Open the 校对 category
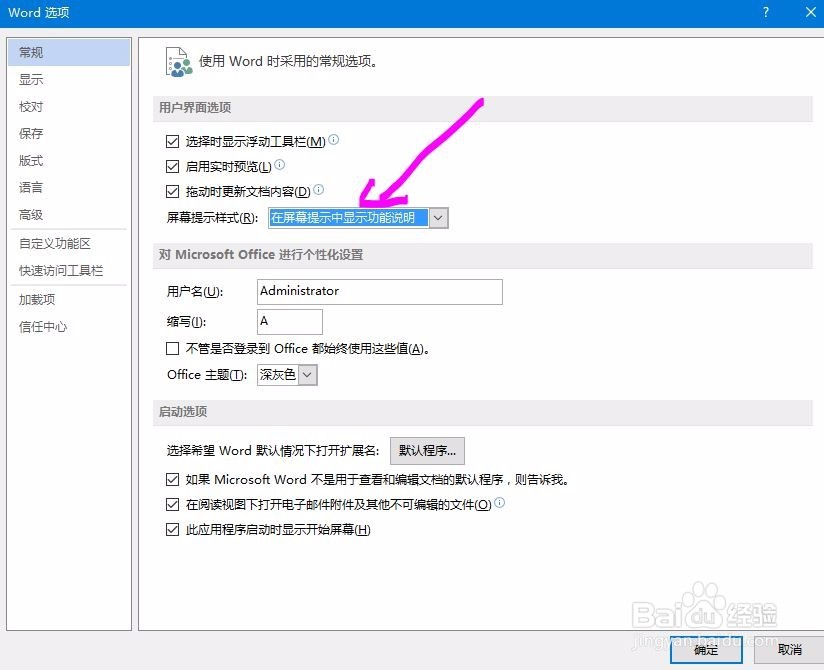 (x=69, y=107)
